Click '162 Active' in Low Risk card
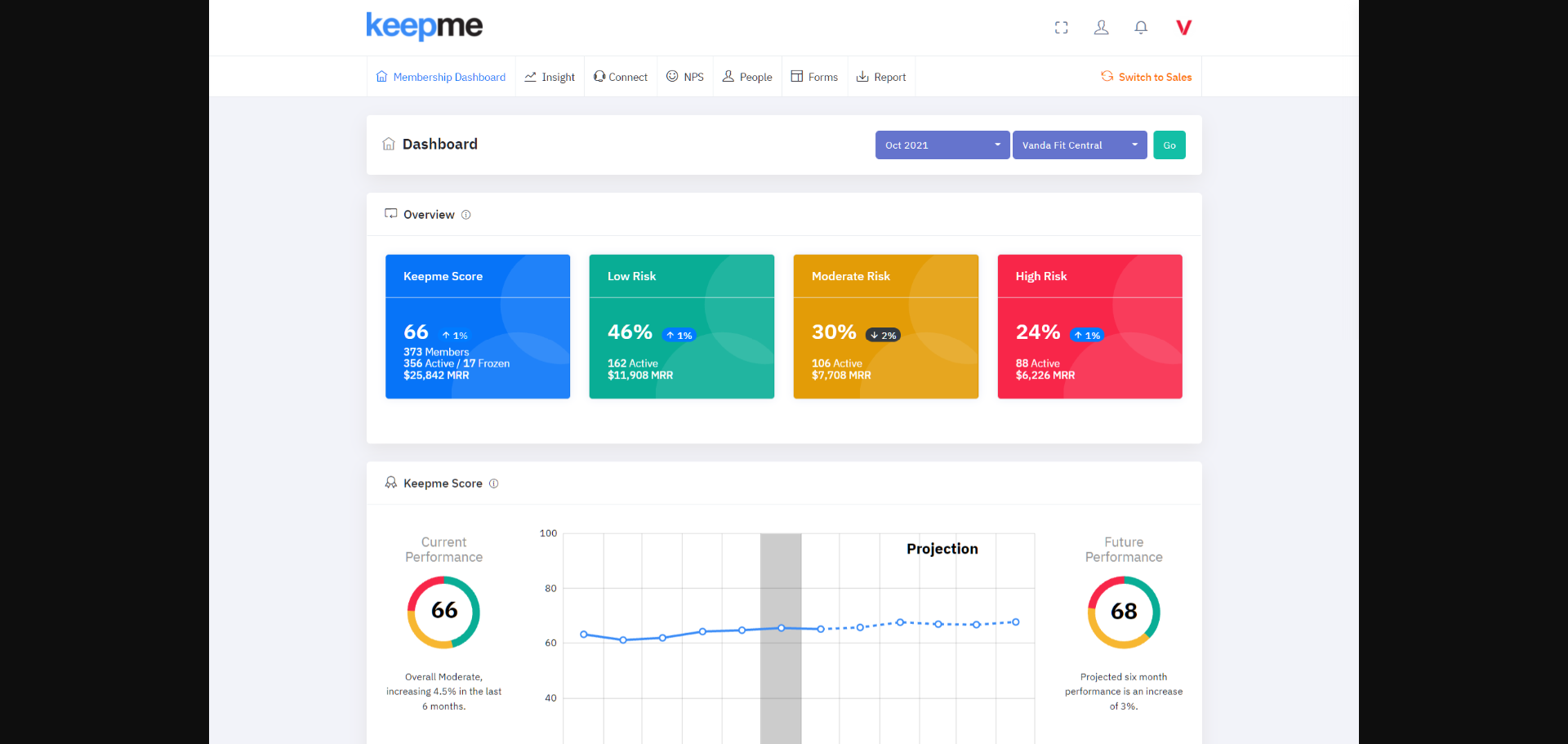The width and height of the screenshot is (1568, 744). (x=633, y=363)
